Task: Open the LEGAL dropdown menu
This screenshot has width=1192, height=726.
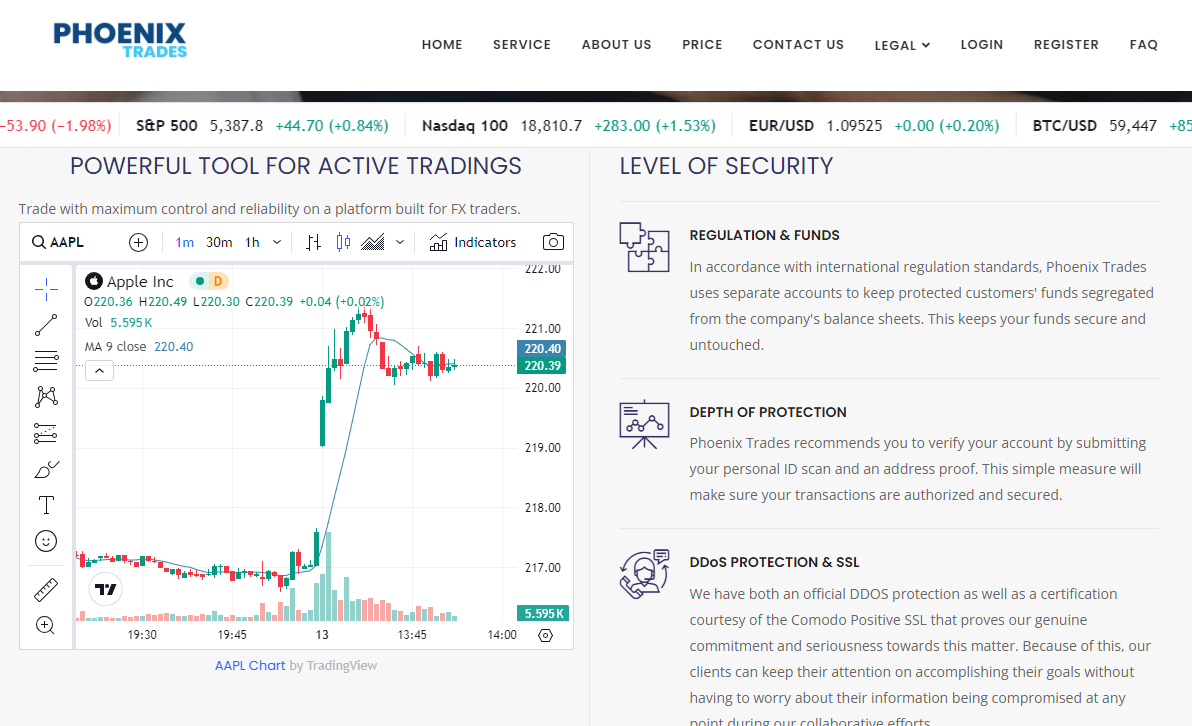Action: pos(902,46)
